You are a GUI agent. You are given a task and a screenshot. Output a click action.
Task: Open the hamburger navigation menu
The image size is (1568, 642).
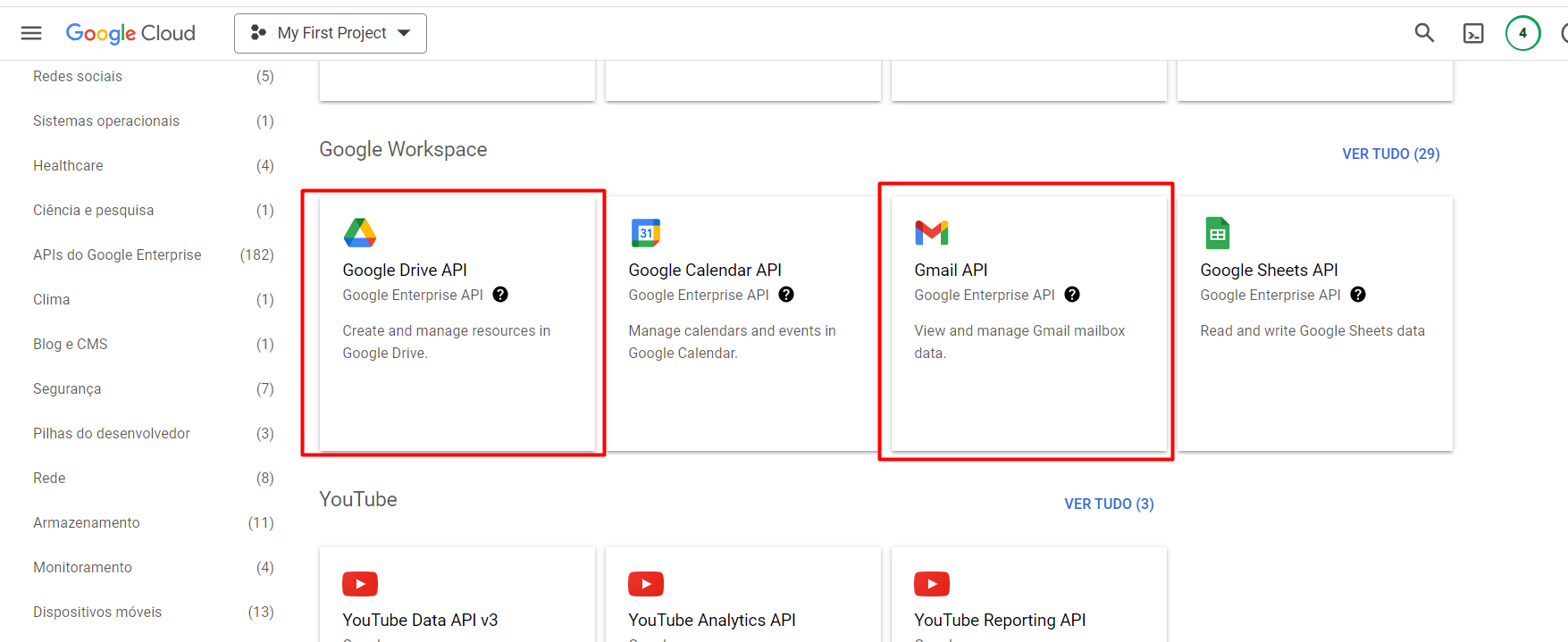pyautogui.click(x=31, y=33)
